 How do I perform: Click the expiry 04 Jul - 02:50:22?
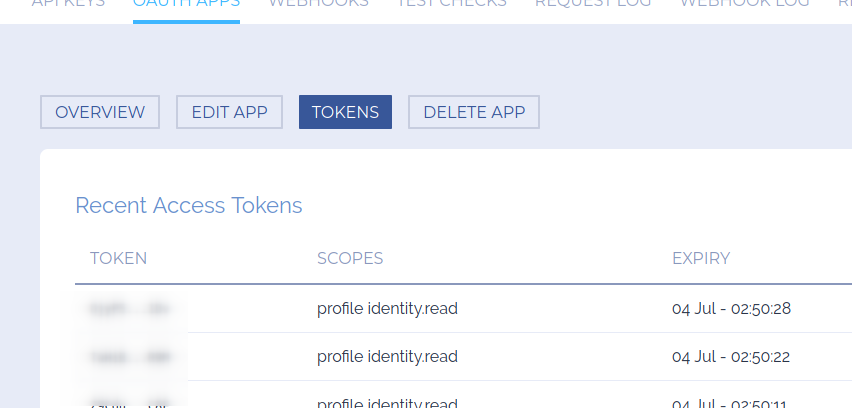pos(731,357)
